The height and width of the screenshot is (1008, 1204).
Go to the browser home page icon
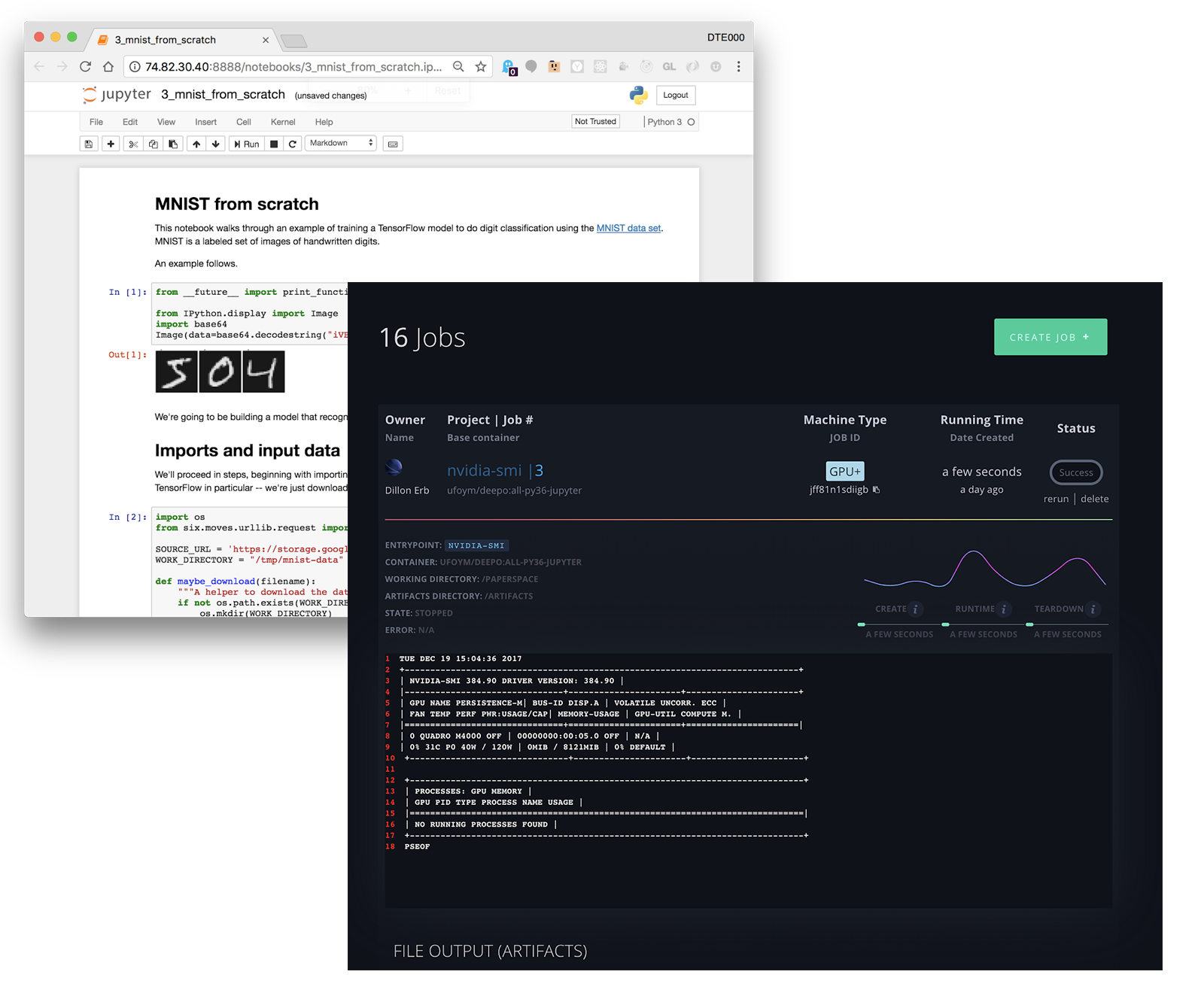(108, 66)
